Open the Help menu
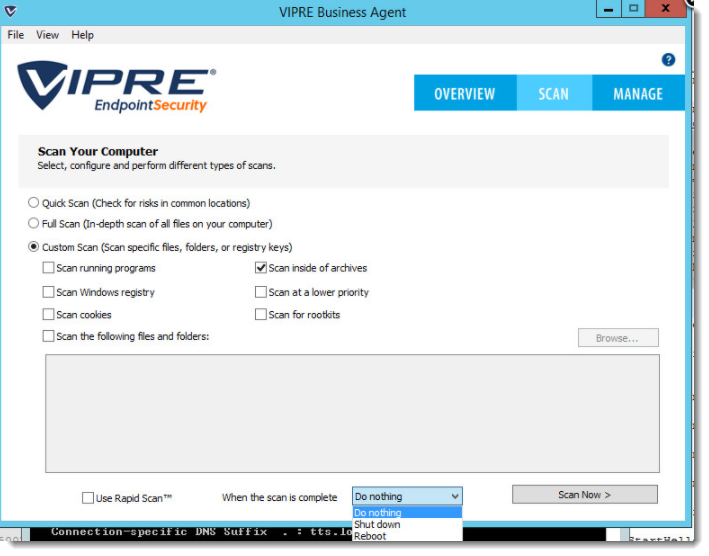Screen dimensions: 709x556 coord(82,35)
